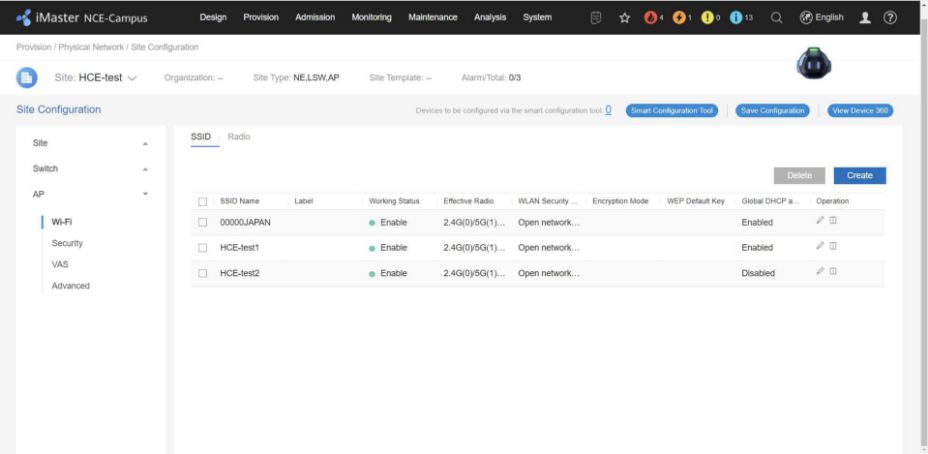Image resolution: width=928 pixels, height=454 pixels.
Task: Click the favorites star icon
Action: coord(624,18)
